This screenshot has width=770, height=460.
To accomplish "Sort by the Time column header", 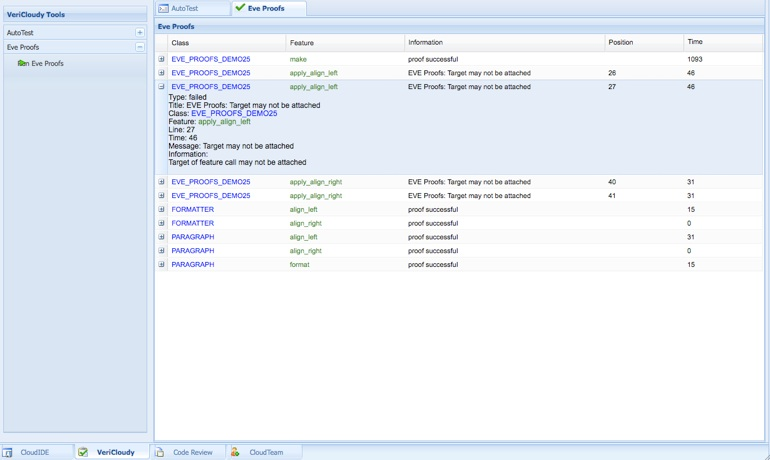I will (723, 43).
